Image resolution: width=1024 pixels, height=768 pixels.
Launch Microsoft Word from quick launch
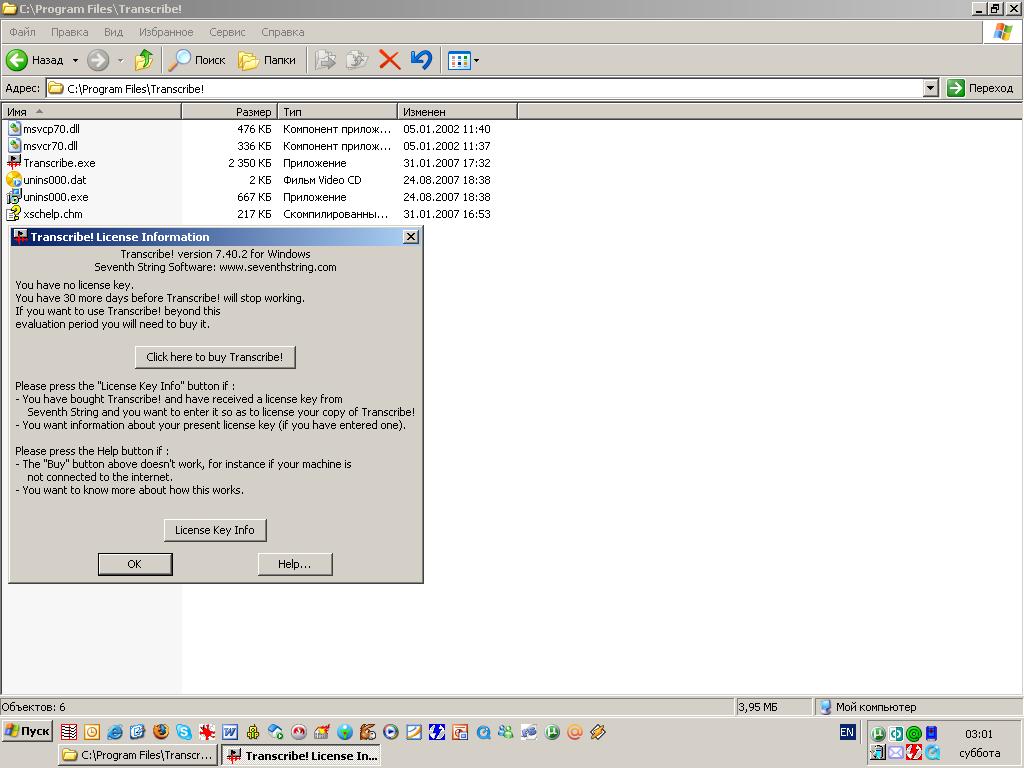point(230,732)
